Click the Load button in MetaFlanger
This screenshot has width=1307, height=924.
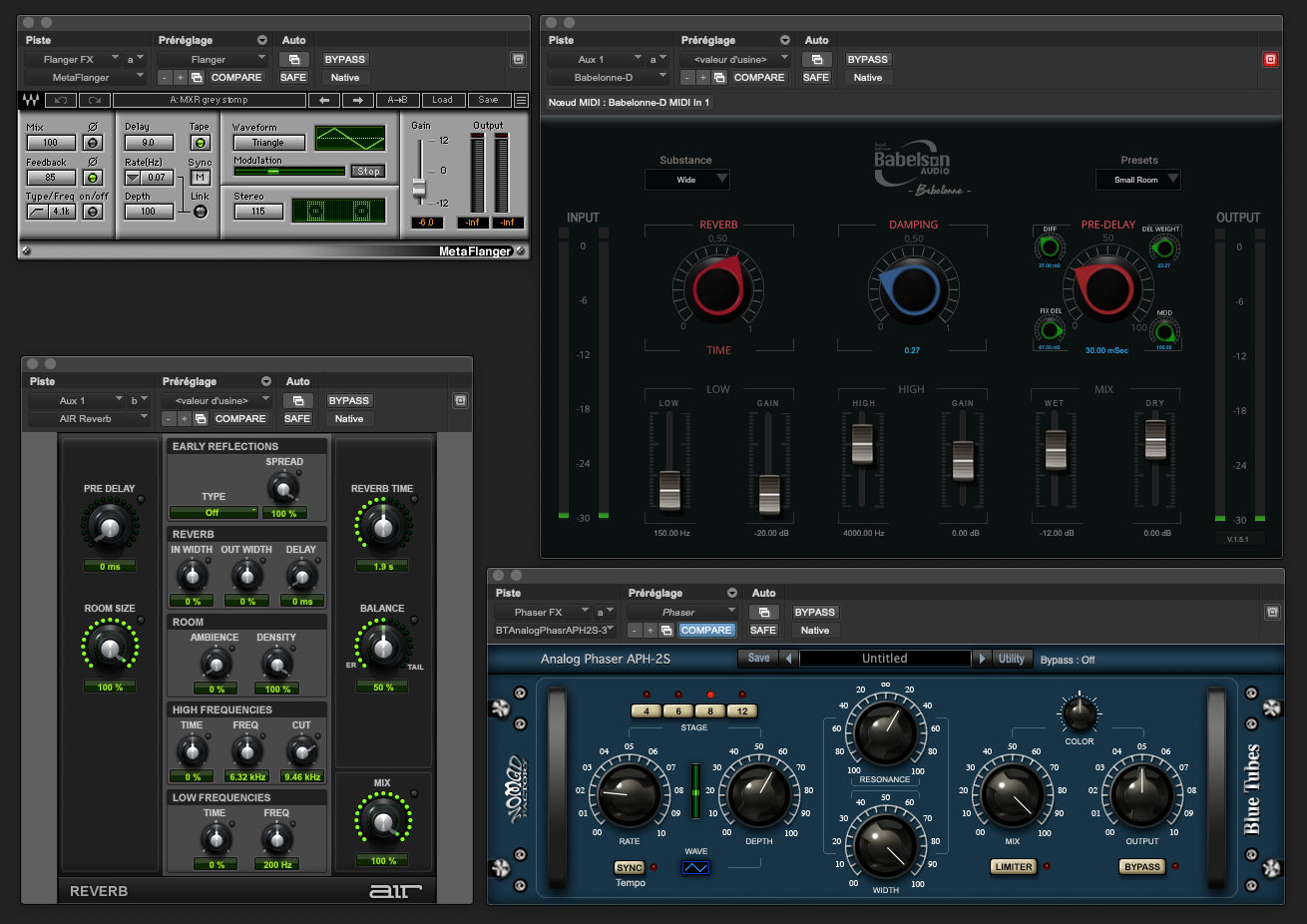[x=443, y=100]
